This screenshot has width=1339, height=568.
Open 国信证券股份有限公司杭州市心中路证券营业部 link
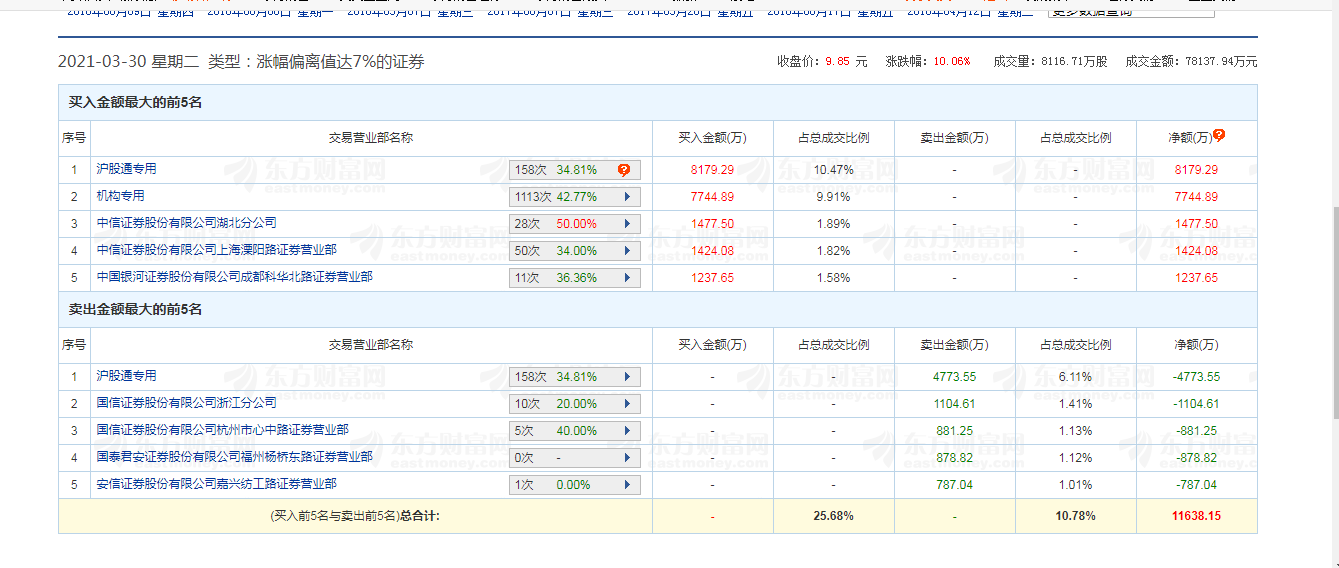(x=222, y=430)
